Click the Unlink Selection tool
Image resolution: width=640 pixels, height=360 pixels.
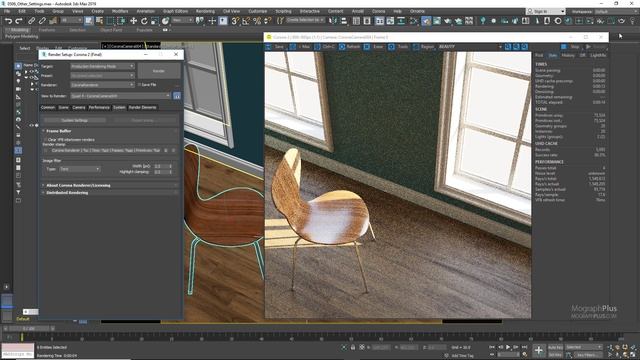pyautogui.click(x=42, y=21)
